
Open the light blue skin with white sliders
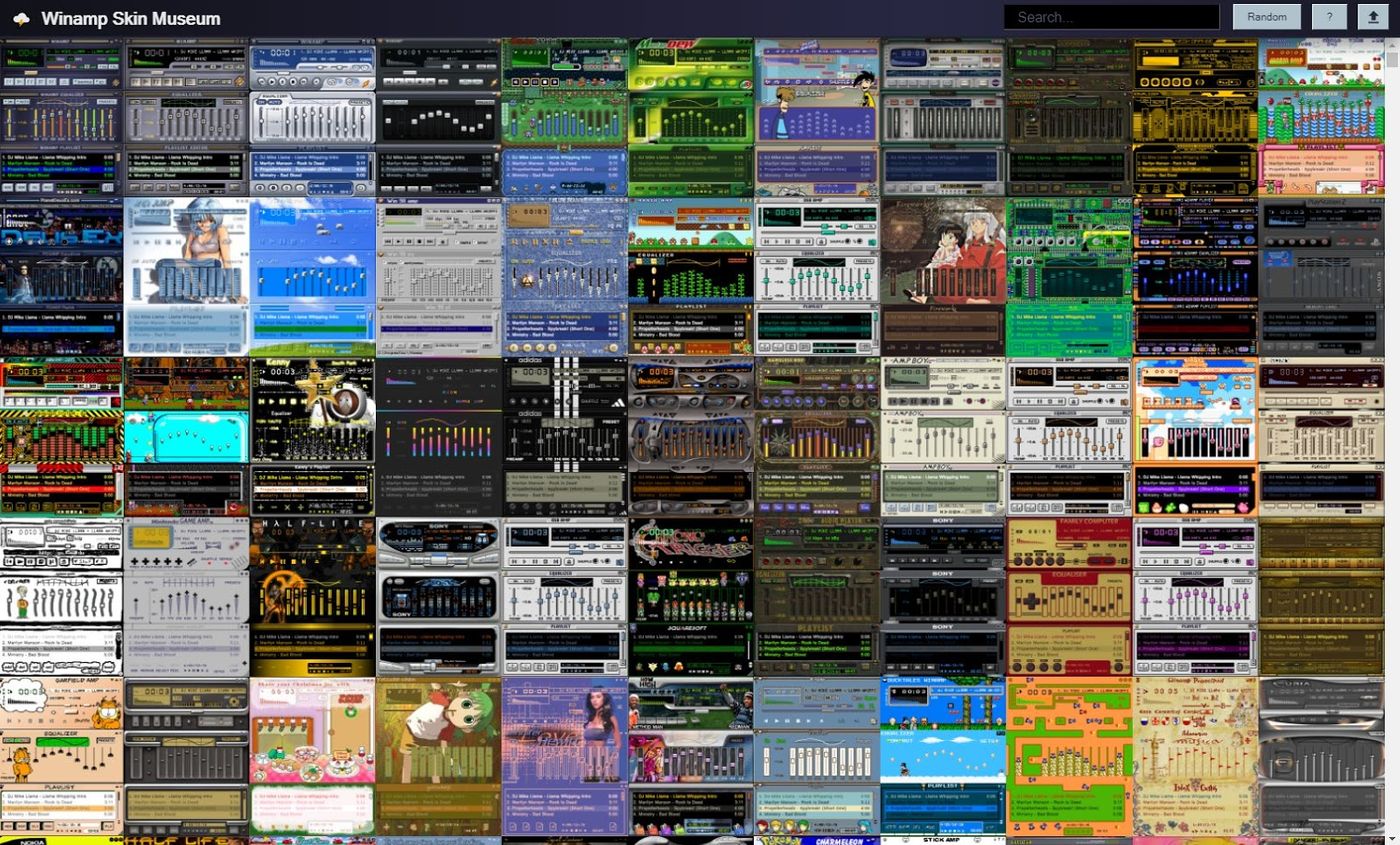tap(817, 757)
